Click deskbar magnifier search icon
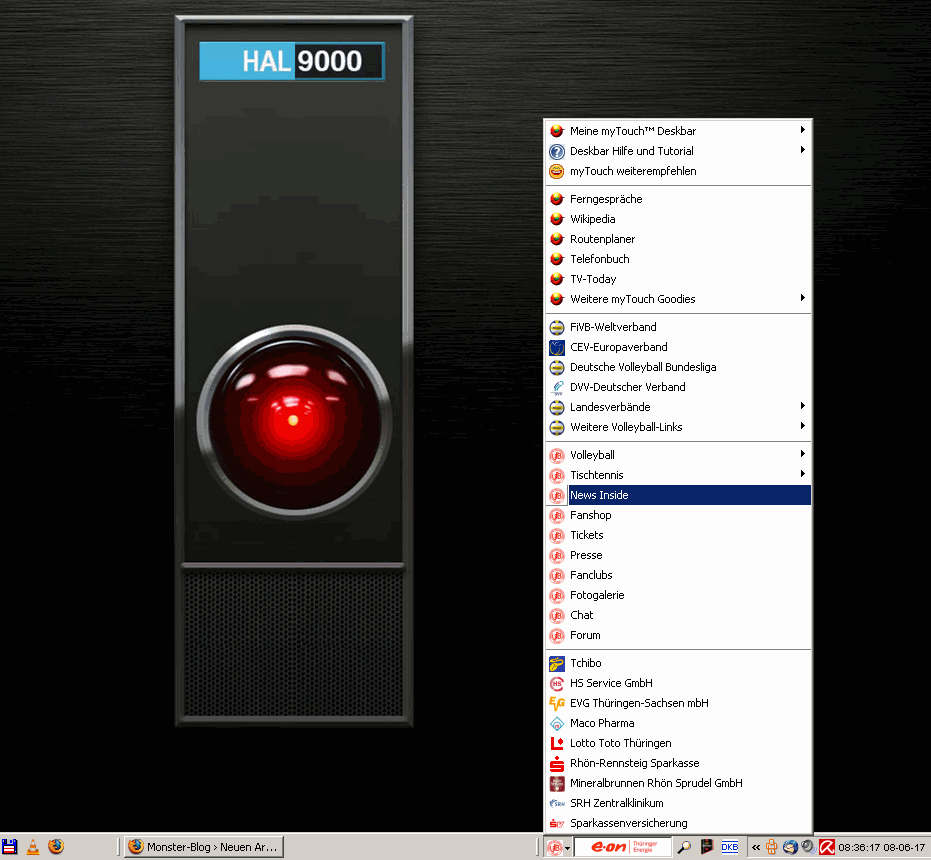931x860 pixels. 684,847
